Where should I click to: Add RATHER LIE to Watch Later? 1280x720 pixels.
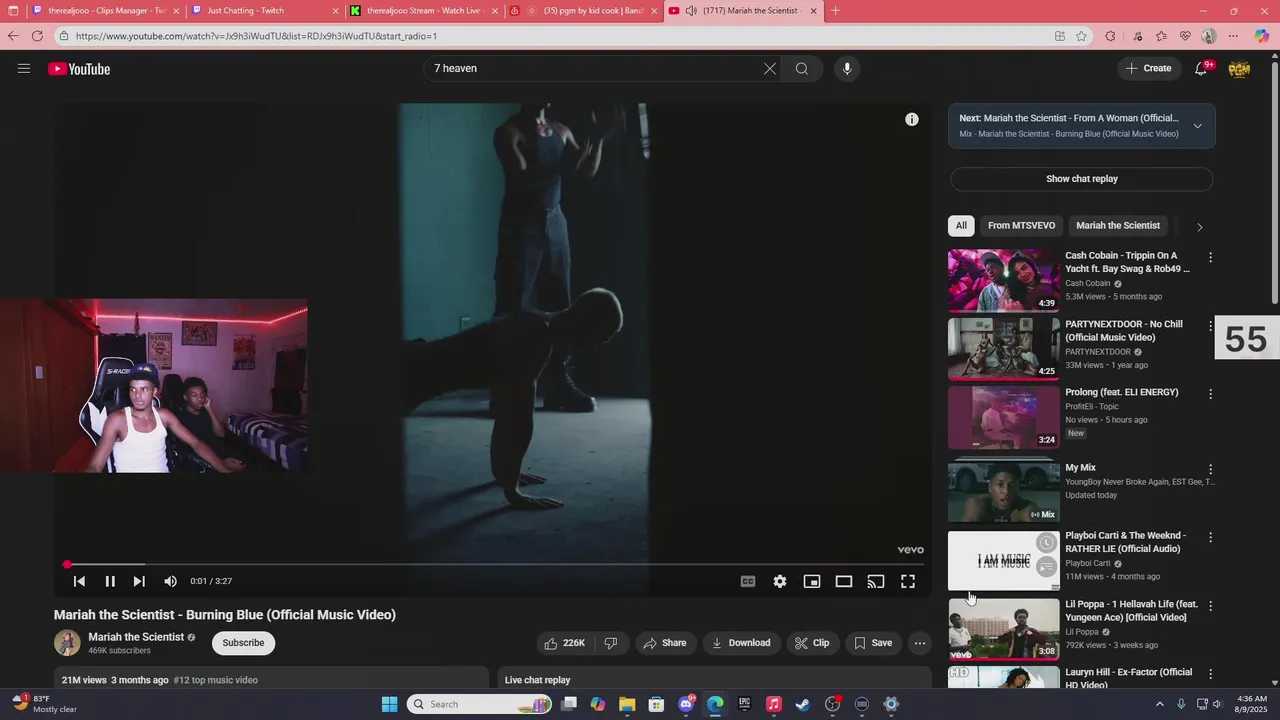pyautogui.click(x=1046, y=543)
